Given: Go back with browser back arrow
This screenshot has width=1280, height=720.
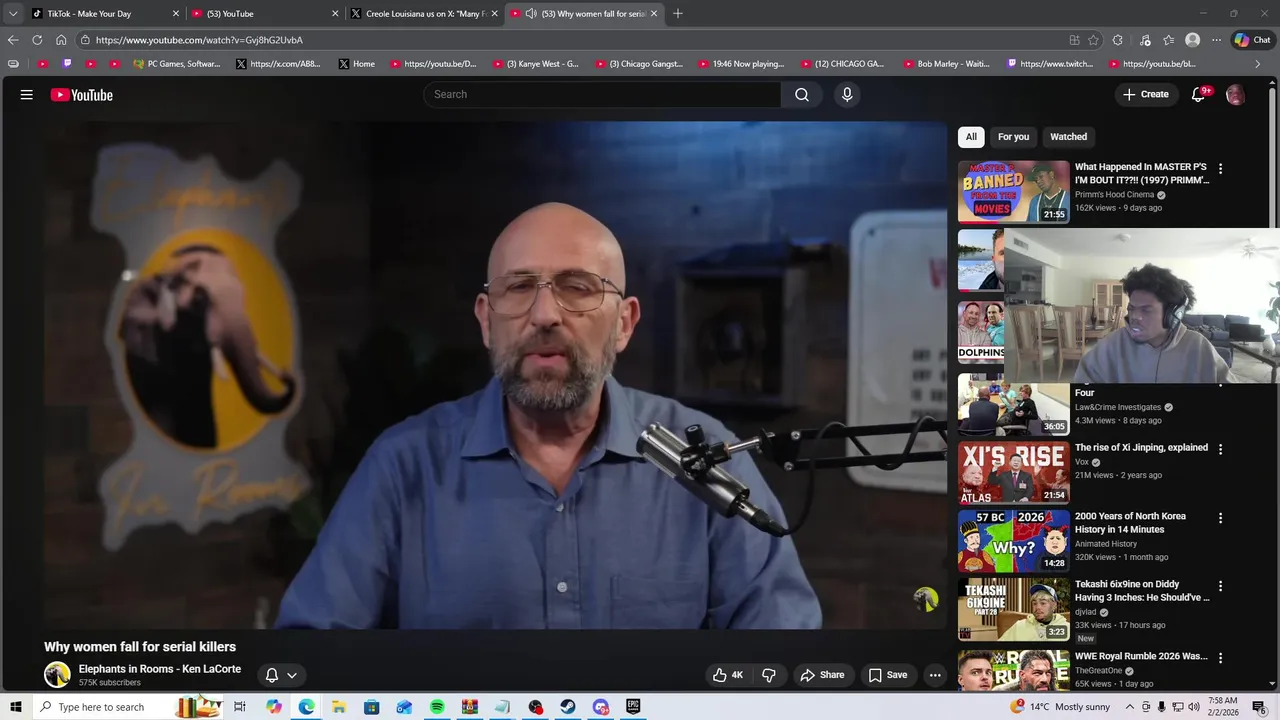Looking at the screenshot, I should 13,40.
